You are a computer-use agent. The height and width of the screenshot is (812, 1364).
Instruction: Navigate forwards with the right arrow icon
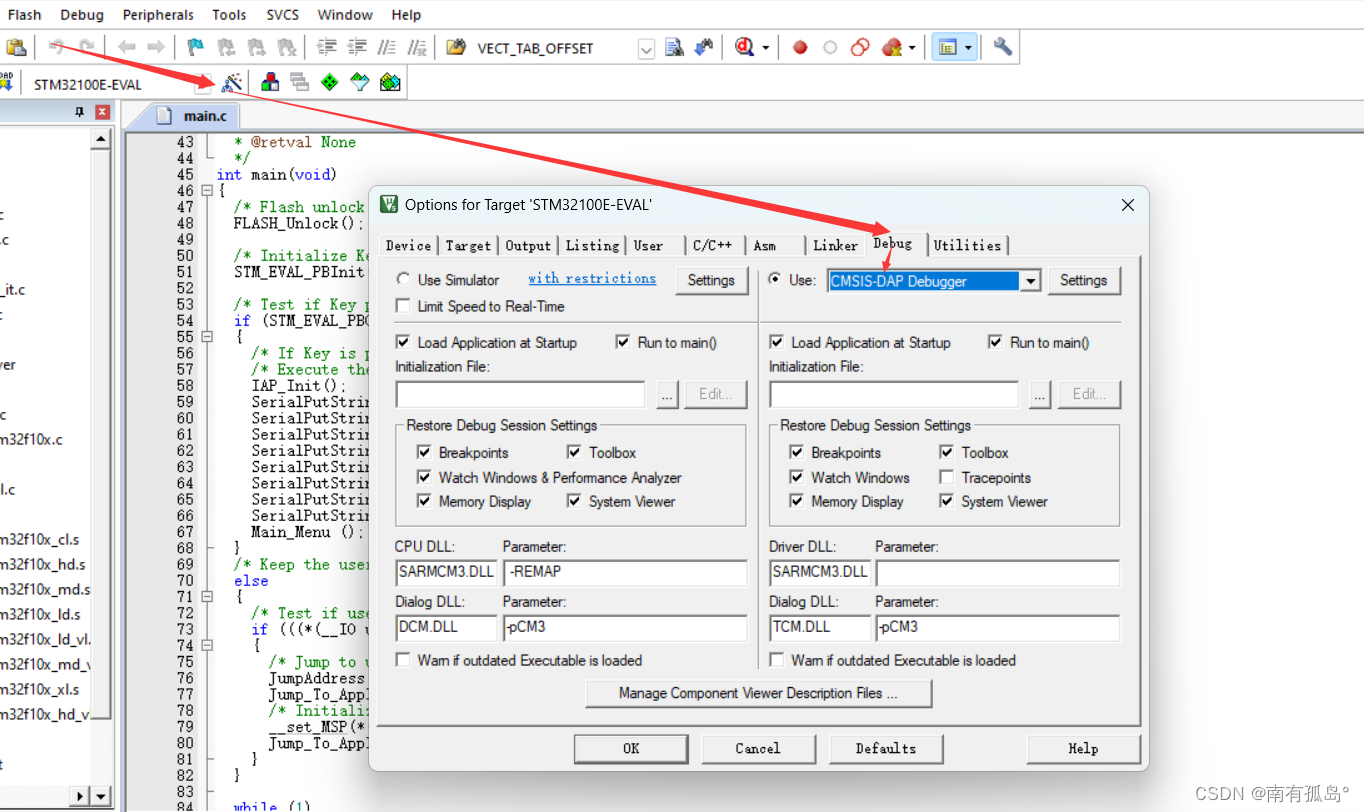pos(156,47)
